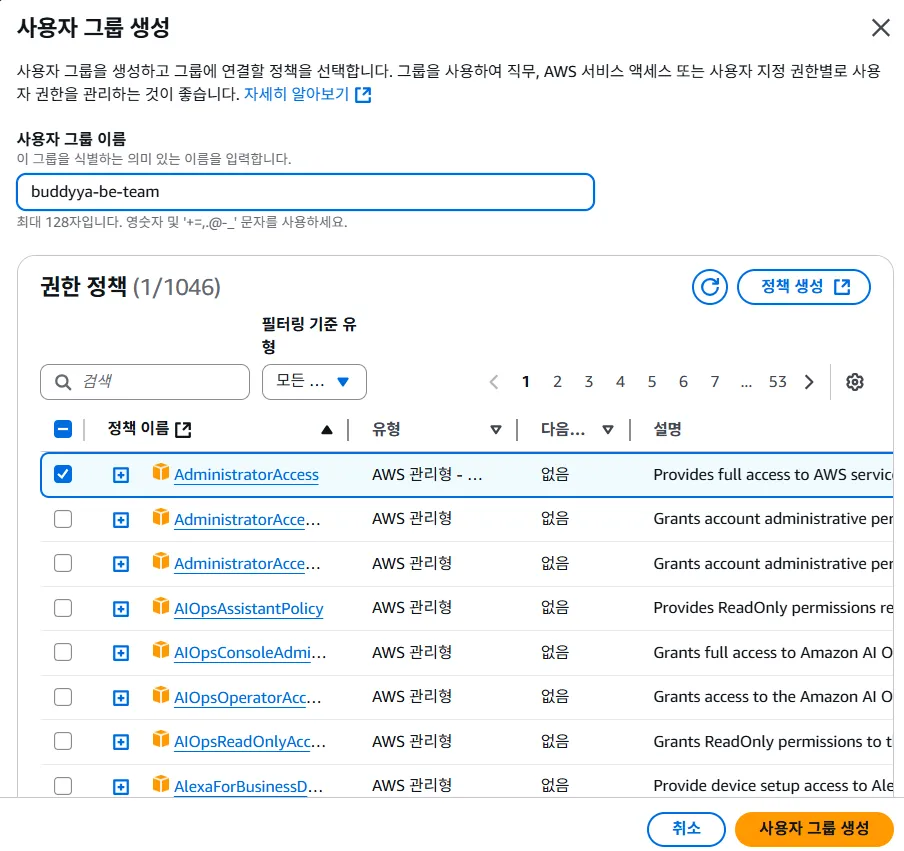The height and width of the screenshot is (851, 904).
Task: Sort the 유형 column
Action: (495, 430)
